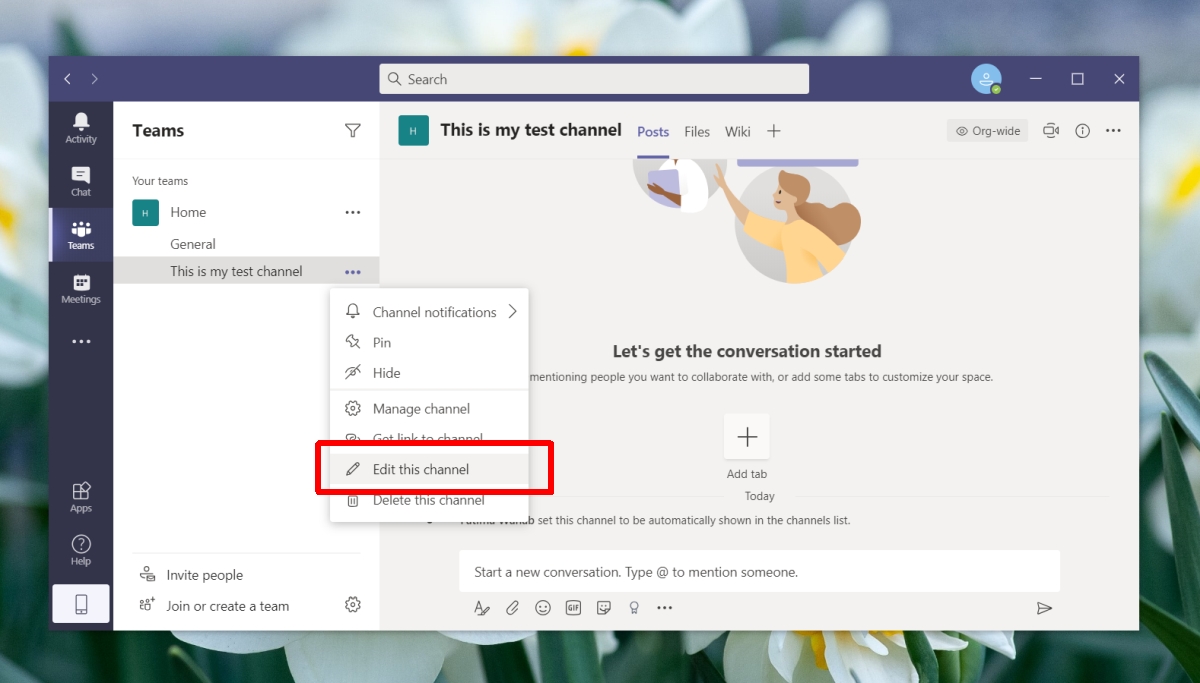Image resolution: width=1200 pixels, height=683 pixels.
Task: Expand Channel notifications submenu
Action: [x=429, y=312]
